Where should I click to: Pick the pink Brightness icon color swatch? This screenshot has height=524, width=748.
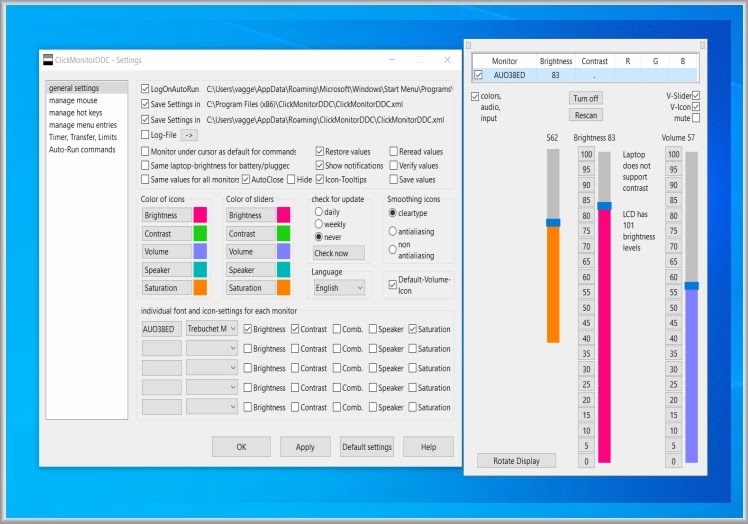[x=200, y=215]
